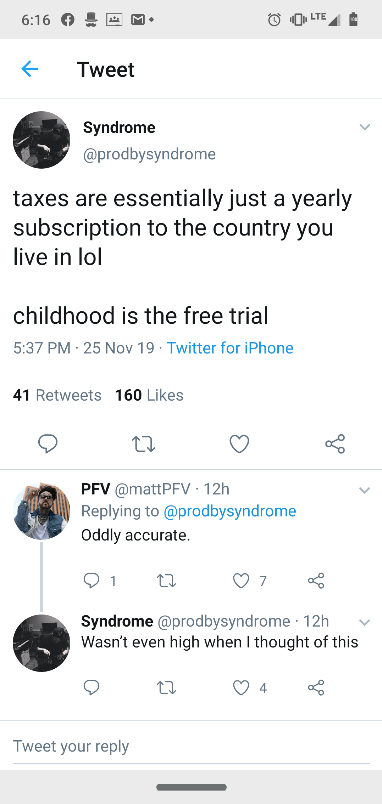Retweet Syndrome's 'Wasn't even high' reply
The width and height of the screenshot is (382, 804).
165,688
